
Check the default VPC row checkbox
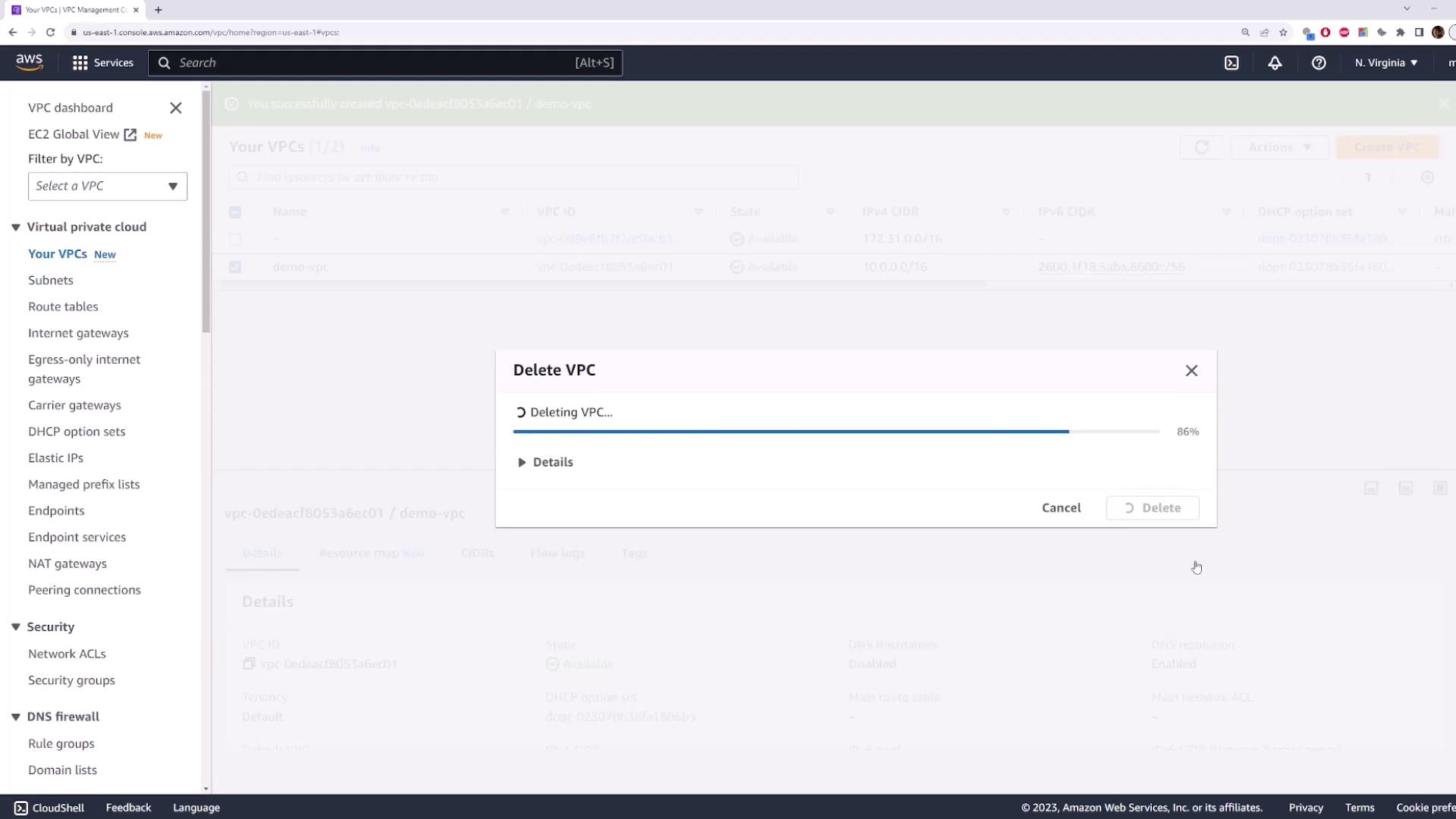235,239
